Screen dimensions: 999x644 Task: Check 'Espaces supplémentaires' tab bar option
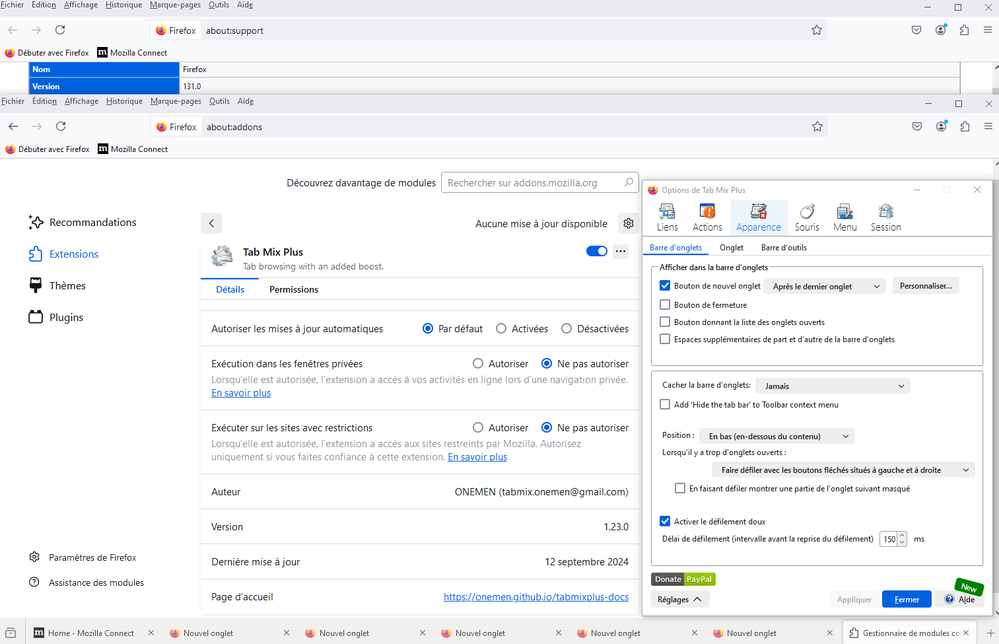click(665, 339)
